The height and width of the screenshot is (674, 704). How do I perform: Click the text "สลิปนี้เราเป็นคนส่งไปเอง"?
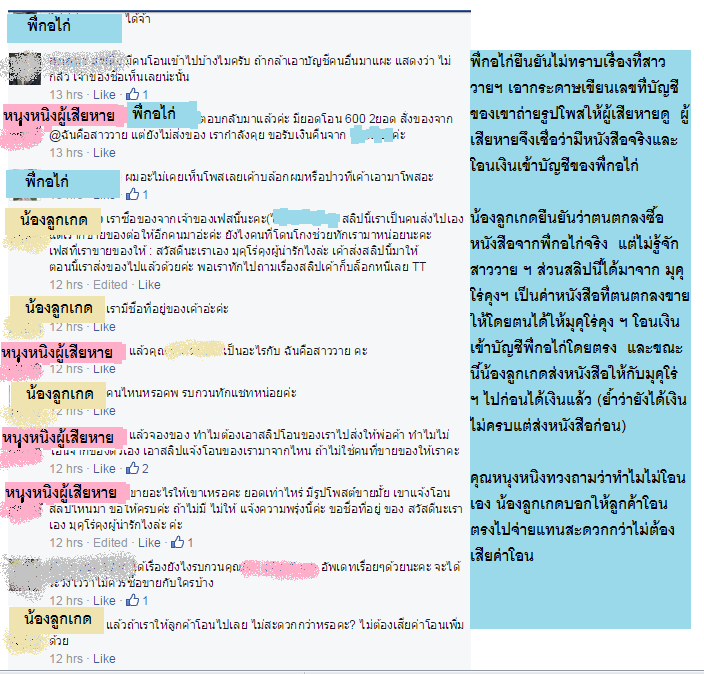click(x=402, y=219)
